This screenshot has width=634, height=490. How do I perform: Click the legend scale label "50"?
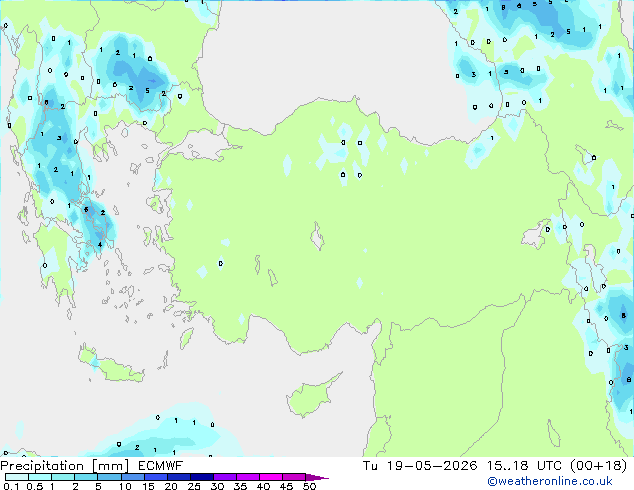point(309,486)
